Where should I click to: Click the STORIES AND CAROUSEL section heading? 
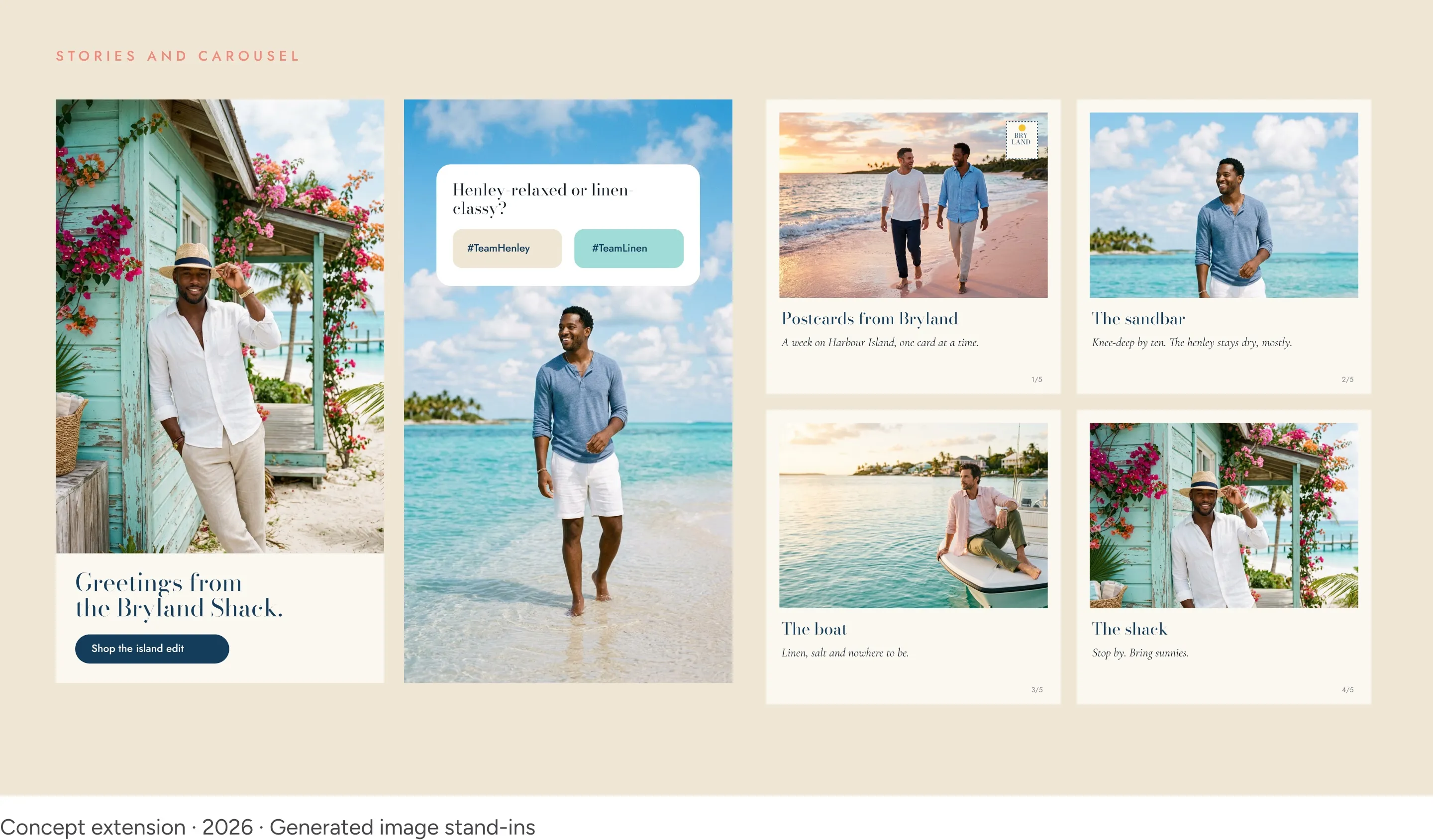point(178,56)
